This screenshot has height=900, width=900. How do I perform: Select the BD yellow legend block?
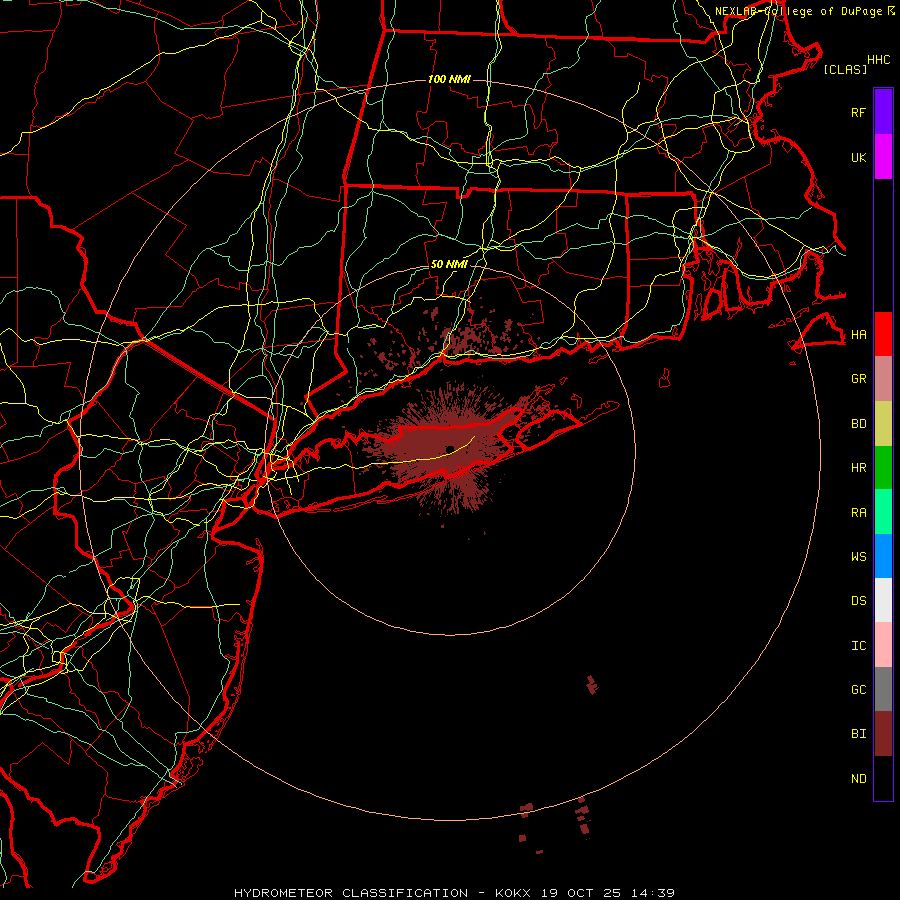coord(883,424)
